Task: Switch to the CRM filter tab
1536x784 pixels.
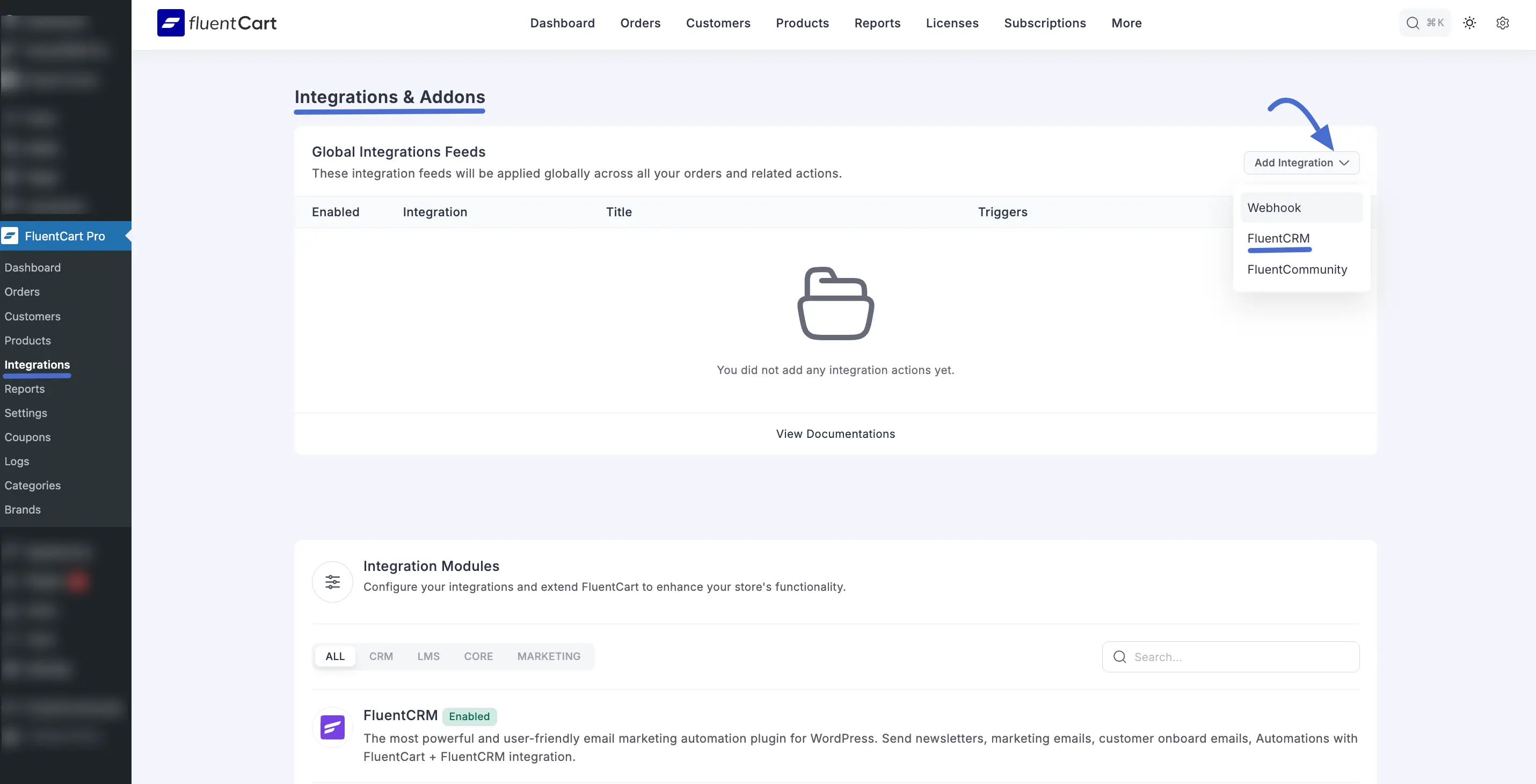Action: coord(381,656)
